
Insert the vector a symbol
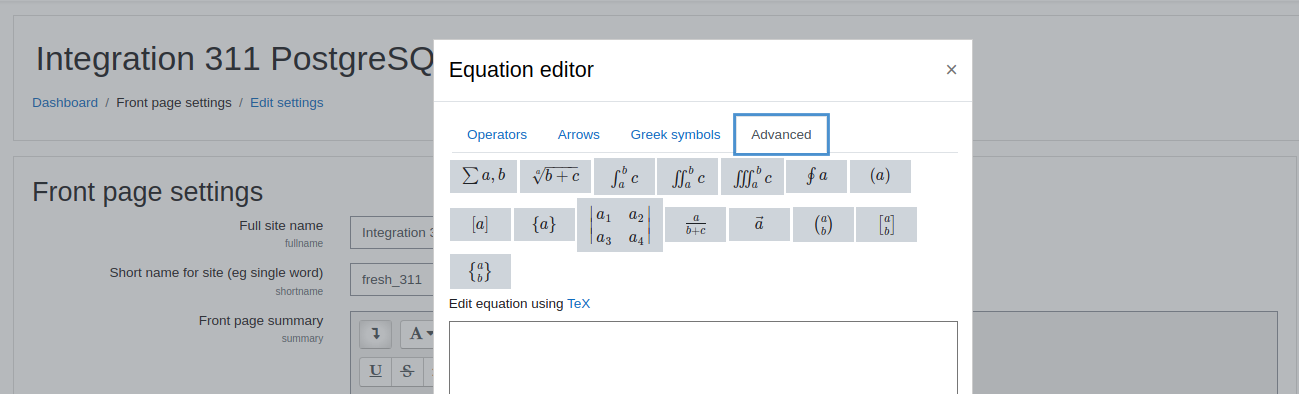tap(759, 225)
